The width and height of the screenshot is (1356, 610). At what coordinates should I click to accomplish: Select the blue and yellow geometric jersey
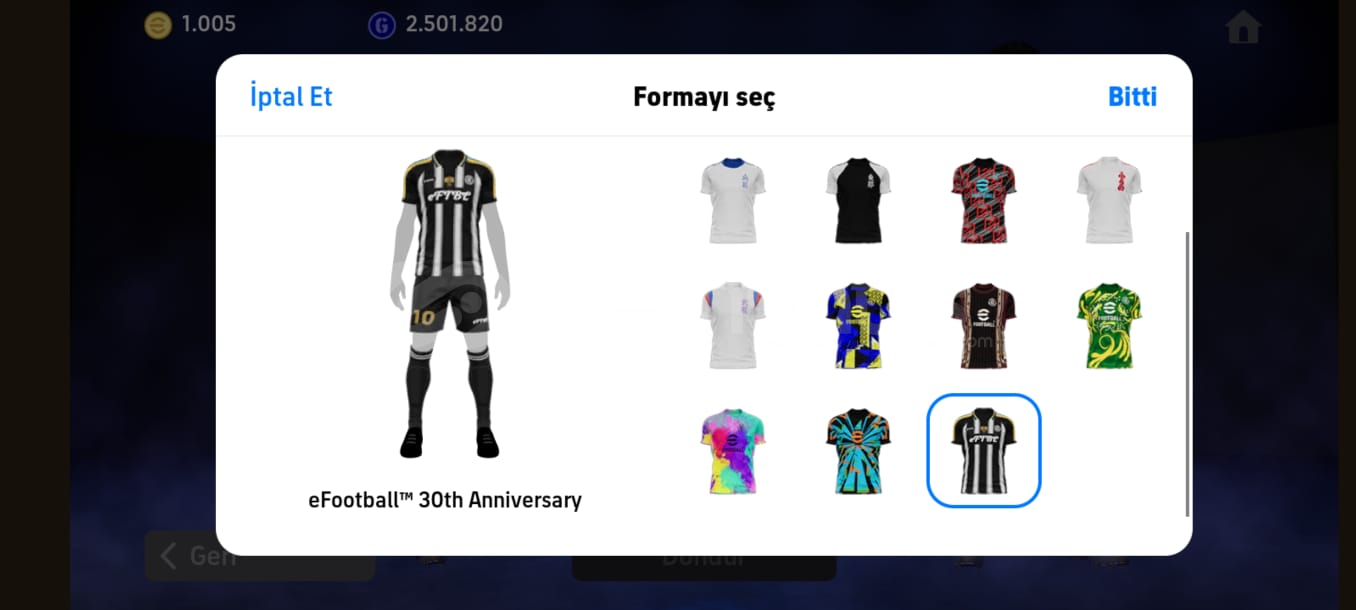click(x=858, y=326)
